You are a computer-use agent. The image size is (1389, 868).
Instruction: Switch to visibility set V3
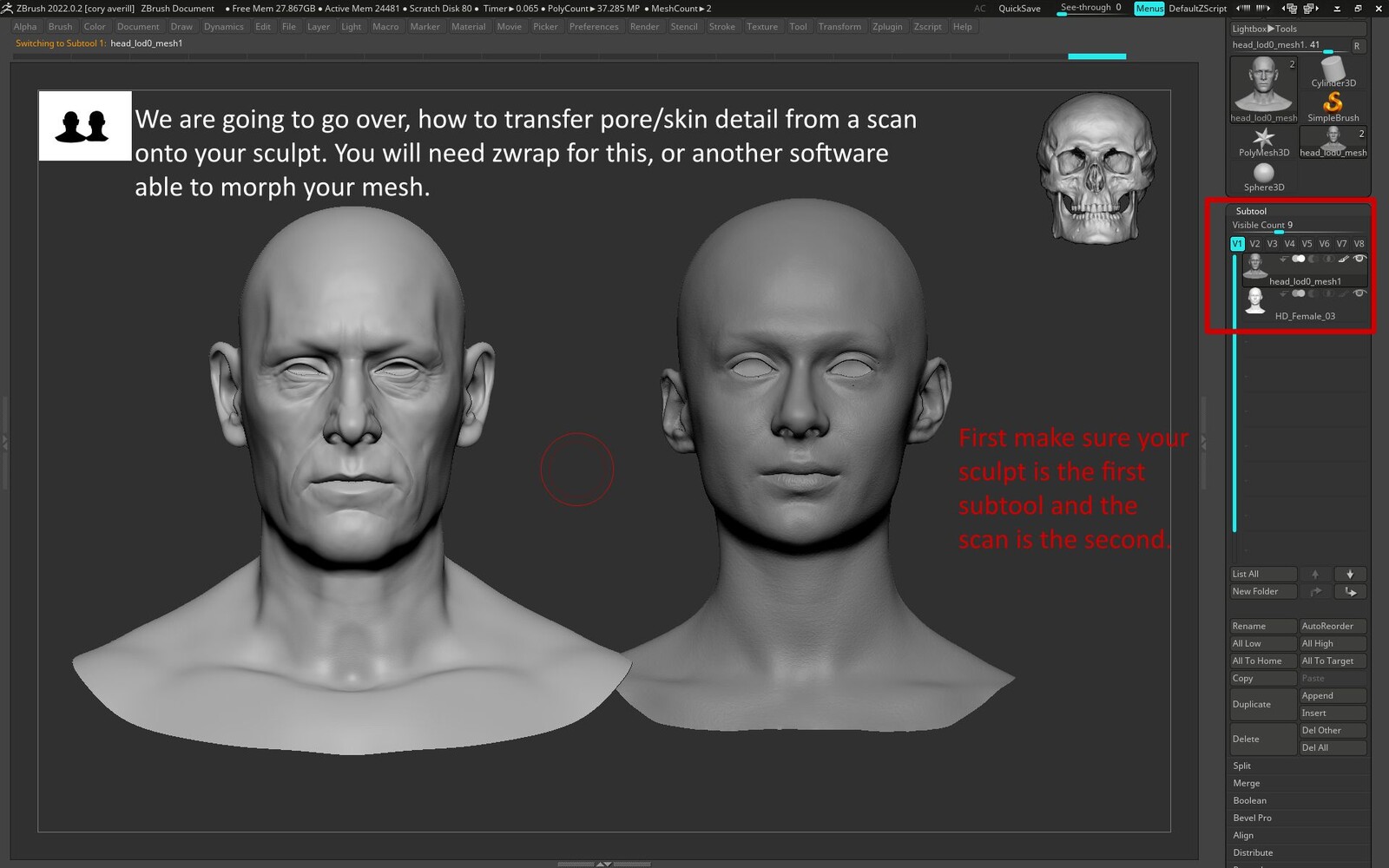(1272, 244)
